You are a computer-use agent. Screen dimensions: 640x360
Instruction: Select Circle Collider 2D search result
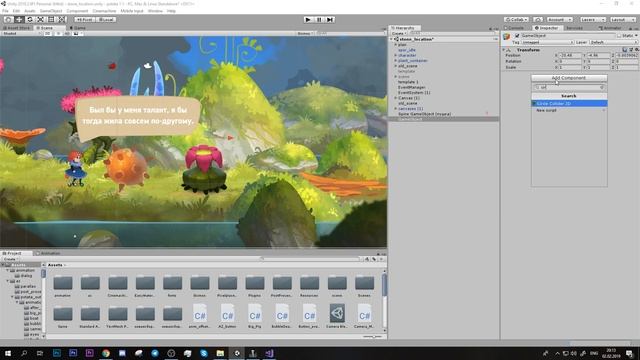click(x=569, y=104)
